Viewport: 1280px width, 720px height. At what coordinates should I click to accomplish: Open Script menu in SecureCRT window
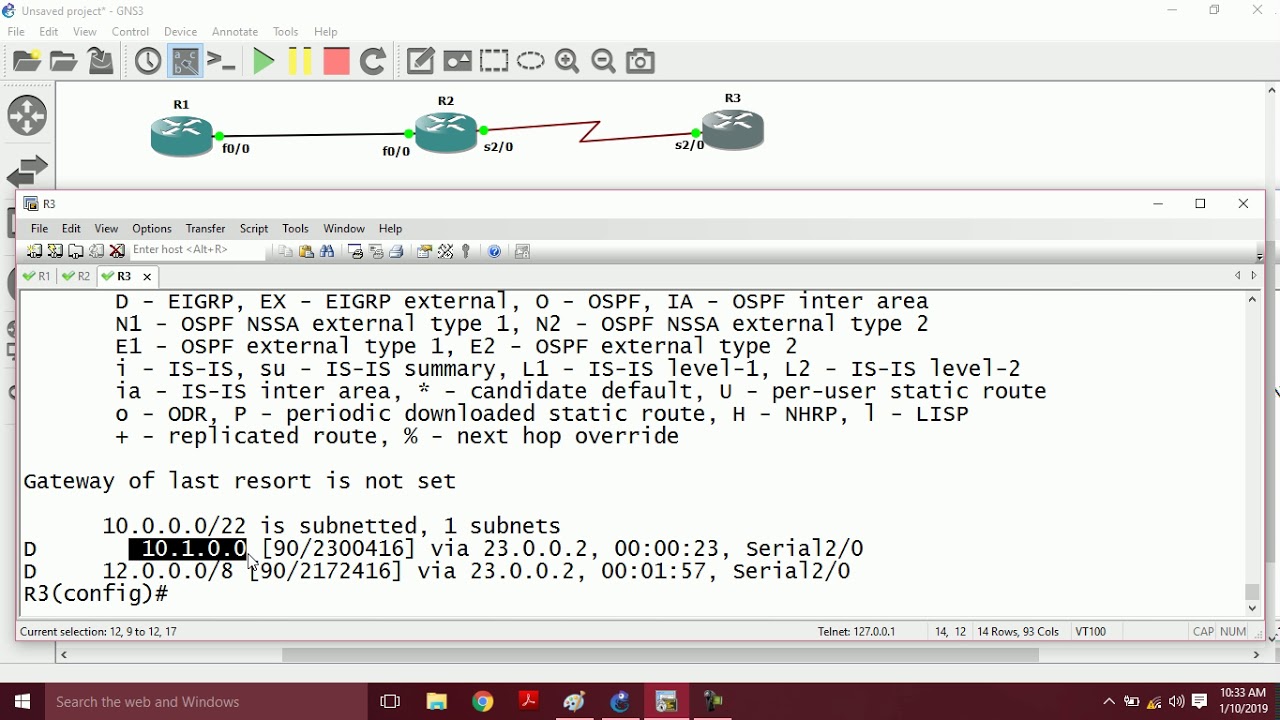tap(254, 228)
